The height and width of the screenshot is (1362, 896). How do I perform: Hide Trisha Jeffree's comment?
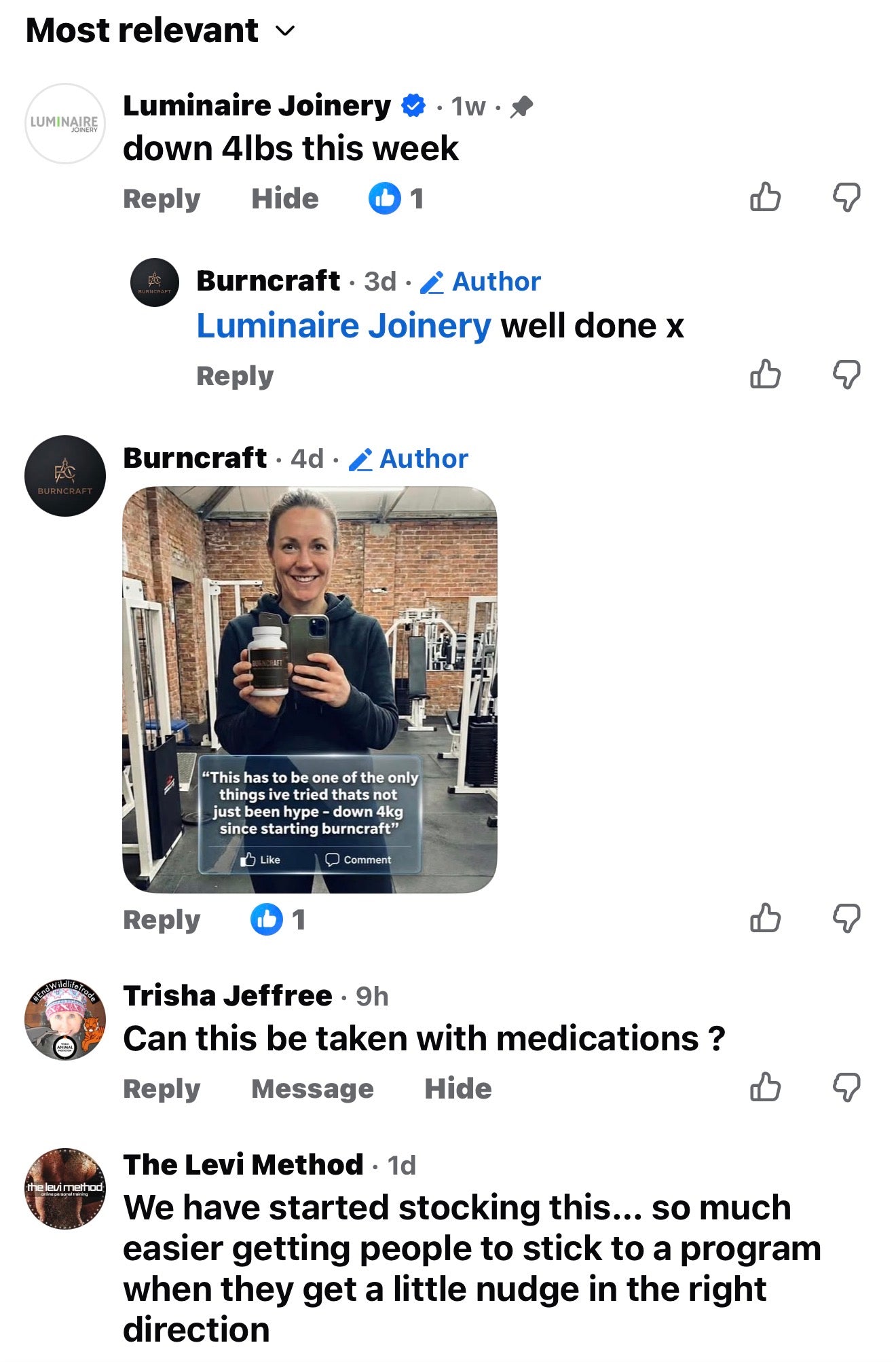[x=458, y=1089]
